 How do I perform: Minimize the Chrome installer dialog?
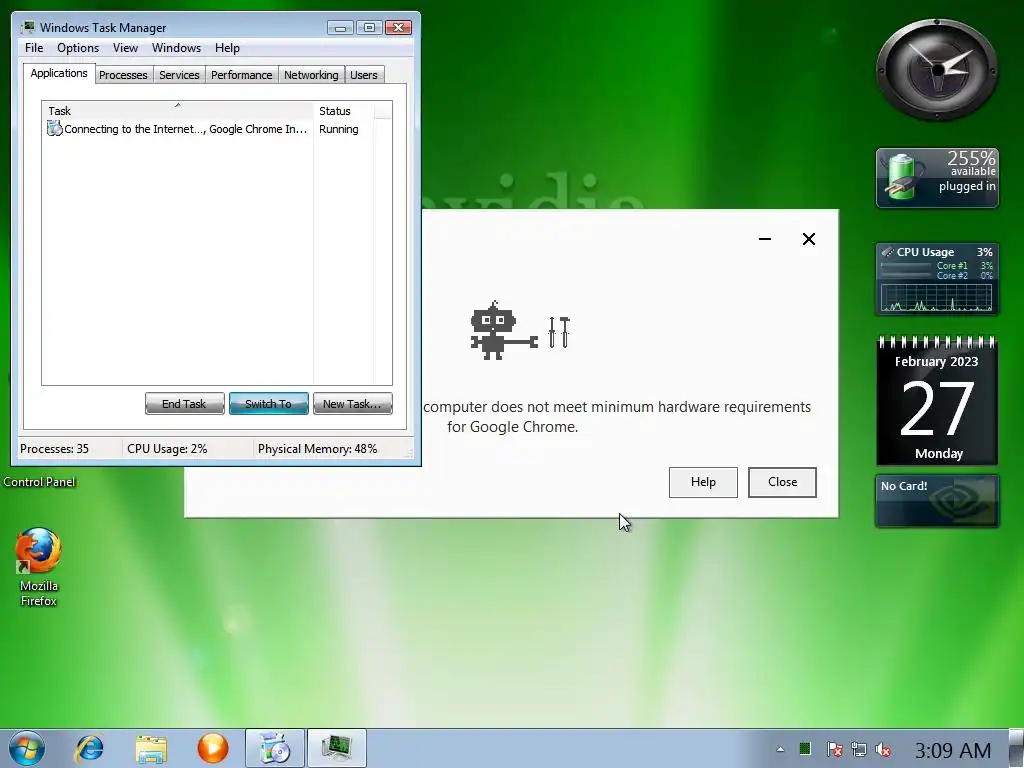[765, 239]
